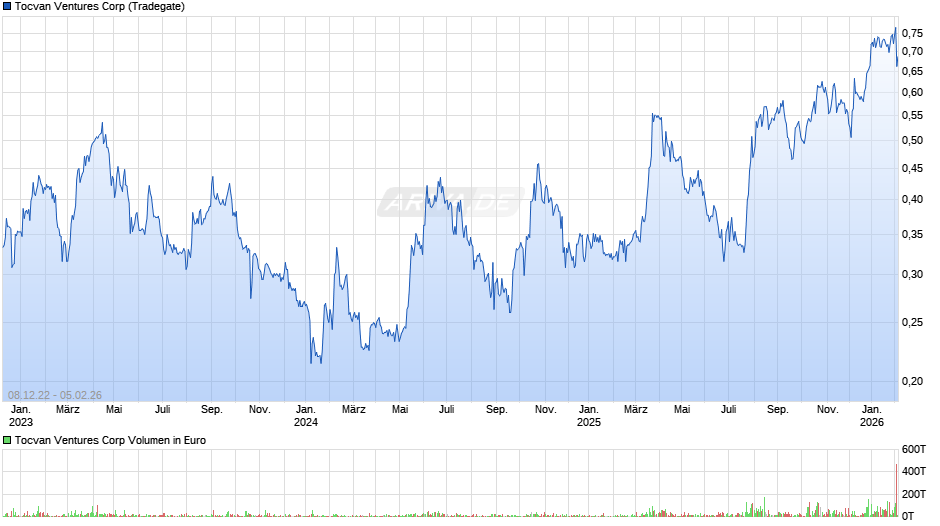Click the 0,75 price axis label
Screen dimensions: 940x526
coord(912,33)
